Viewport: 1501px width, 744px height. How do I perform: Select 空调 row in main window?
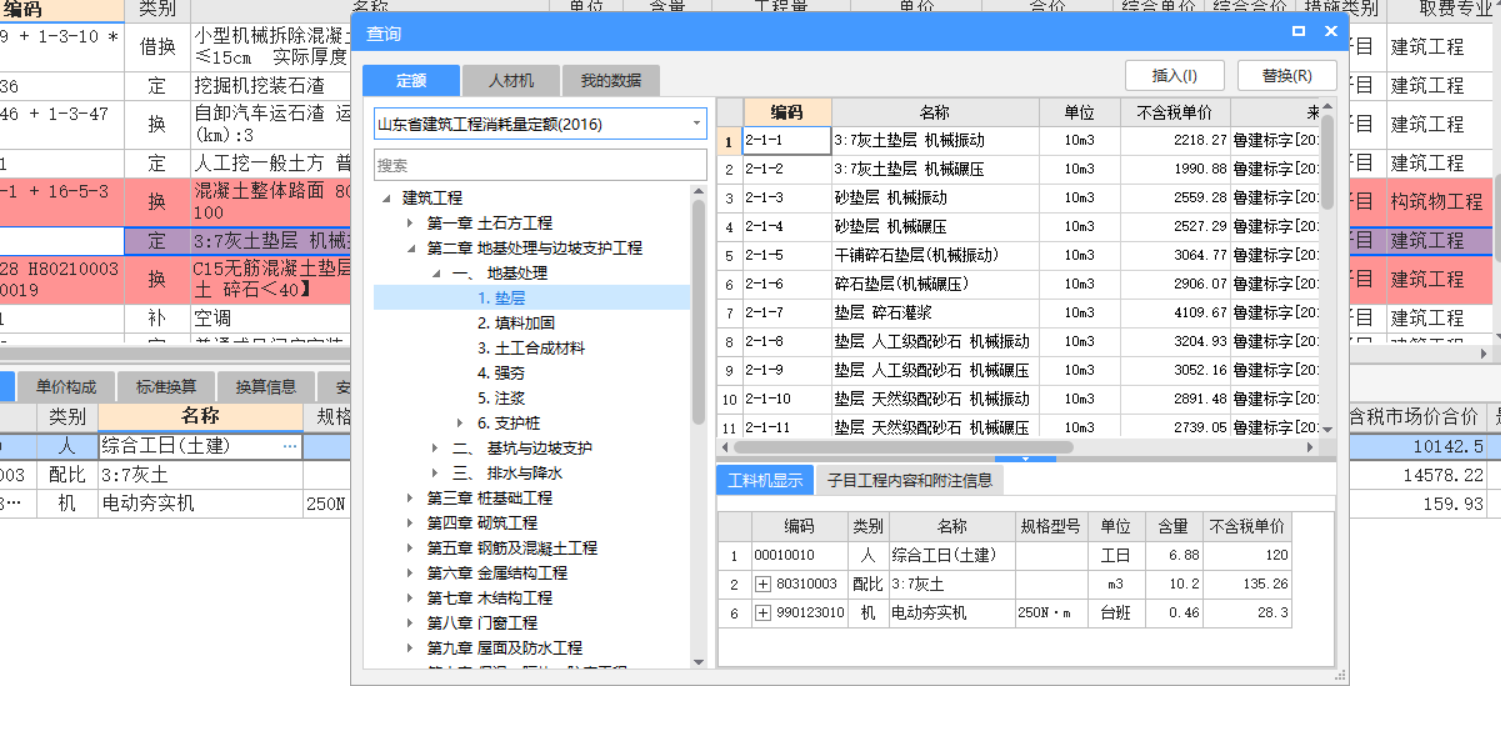pos(175,318)
